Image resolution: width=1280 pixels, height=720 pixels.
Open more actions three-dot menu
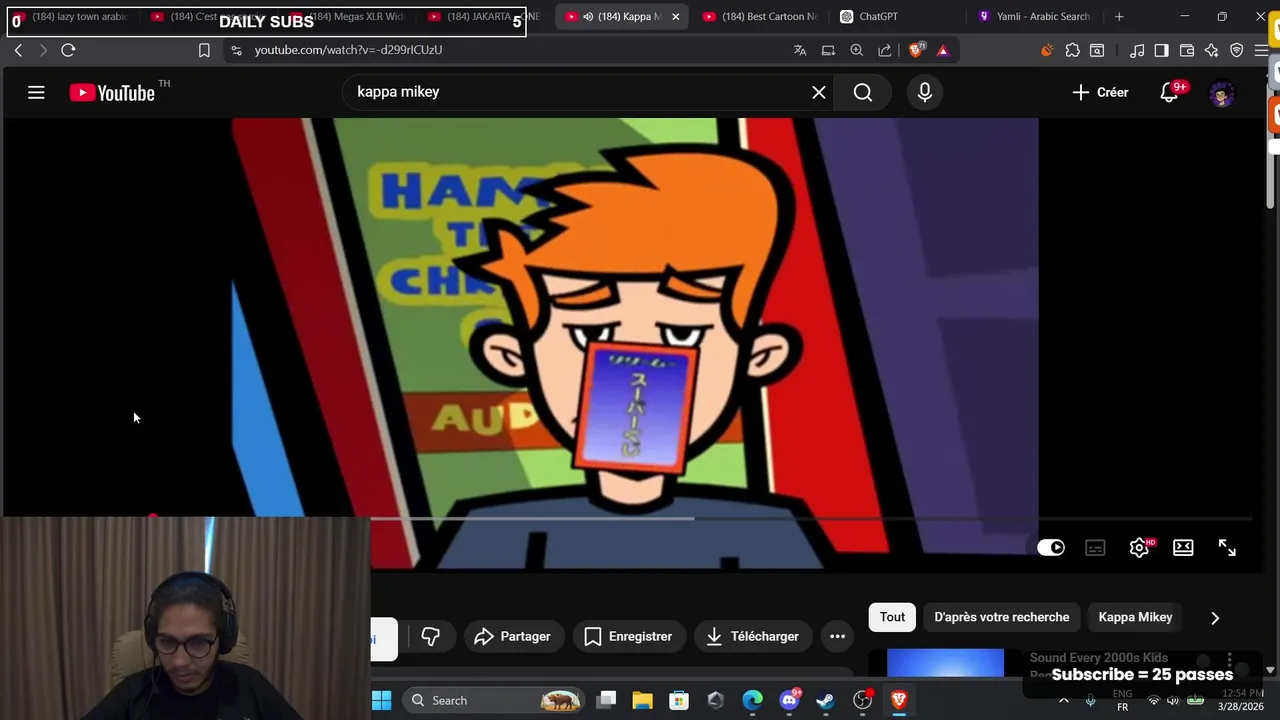[838, 636]
